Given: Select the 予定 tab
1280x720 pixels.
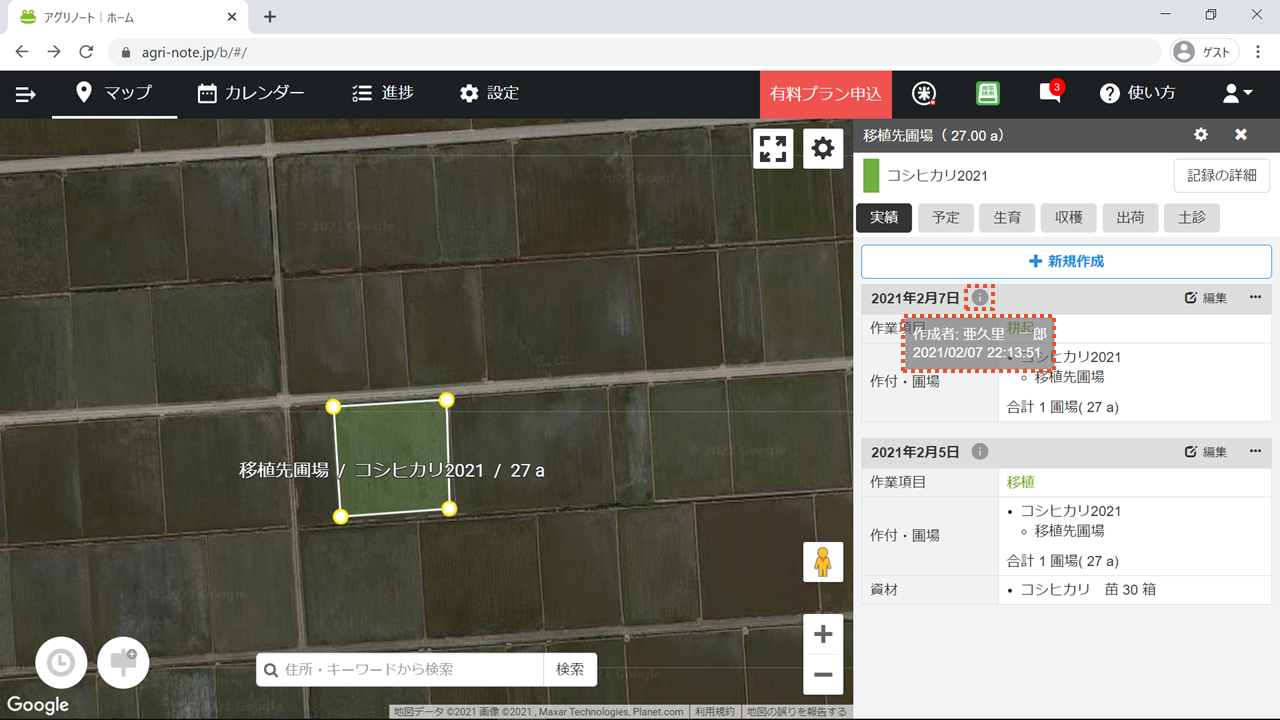Looking at the screenshot, I should pyautogui.click(x=946, y=217).
